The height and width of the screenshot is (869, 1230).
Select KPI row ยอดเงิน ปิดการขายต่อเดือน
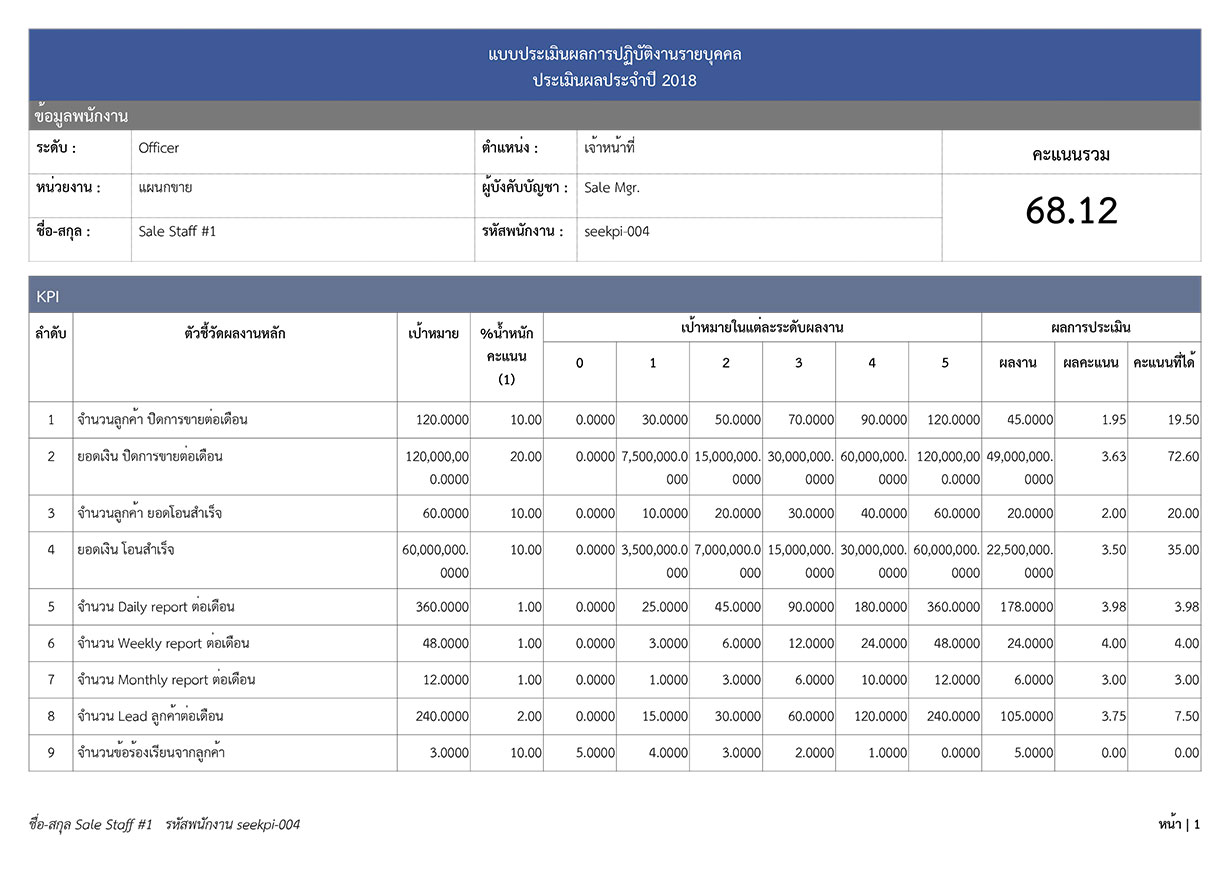tap(615, 467)
